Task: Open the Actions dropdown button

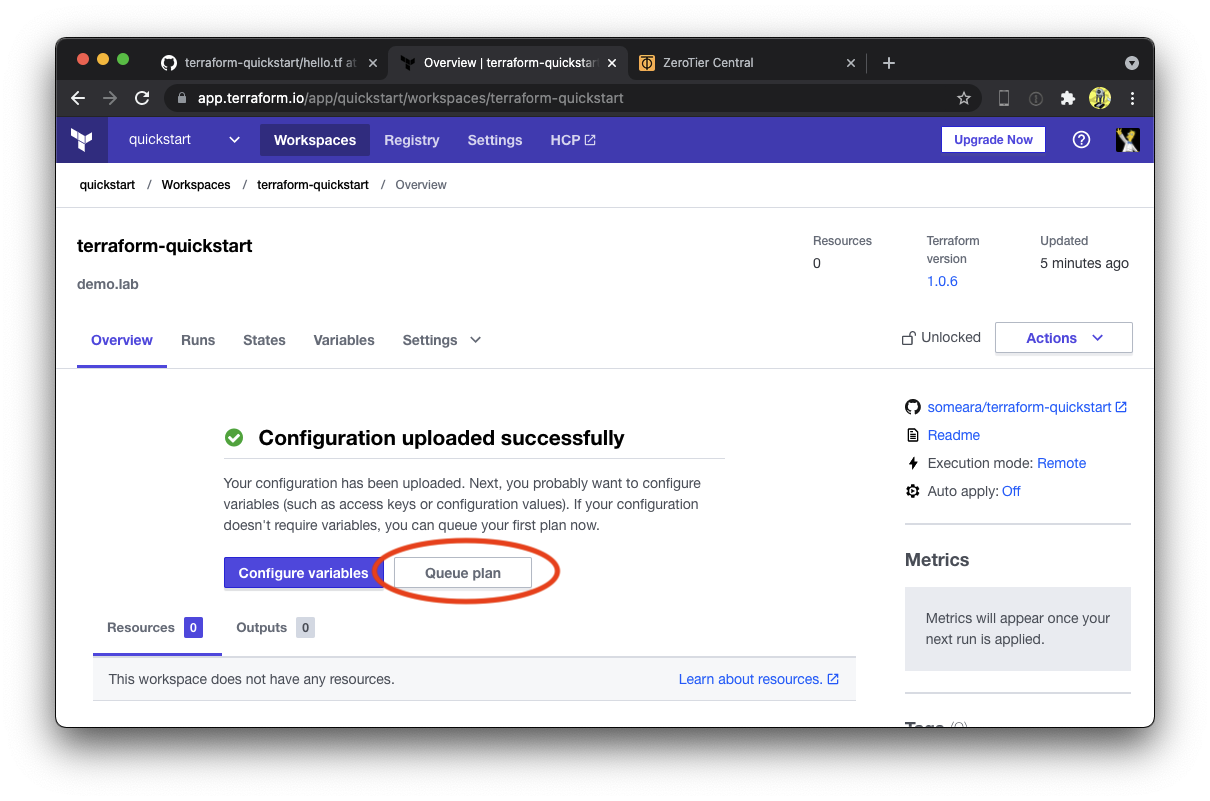Action: [x=1064, y=338]
